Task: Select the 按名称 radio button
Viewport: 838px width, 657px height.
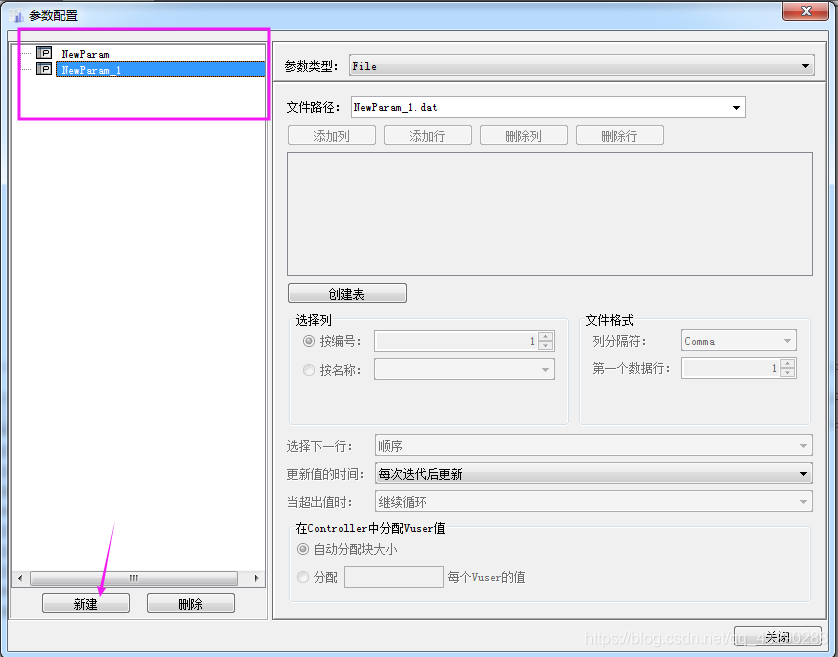Action: 309,369
